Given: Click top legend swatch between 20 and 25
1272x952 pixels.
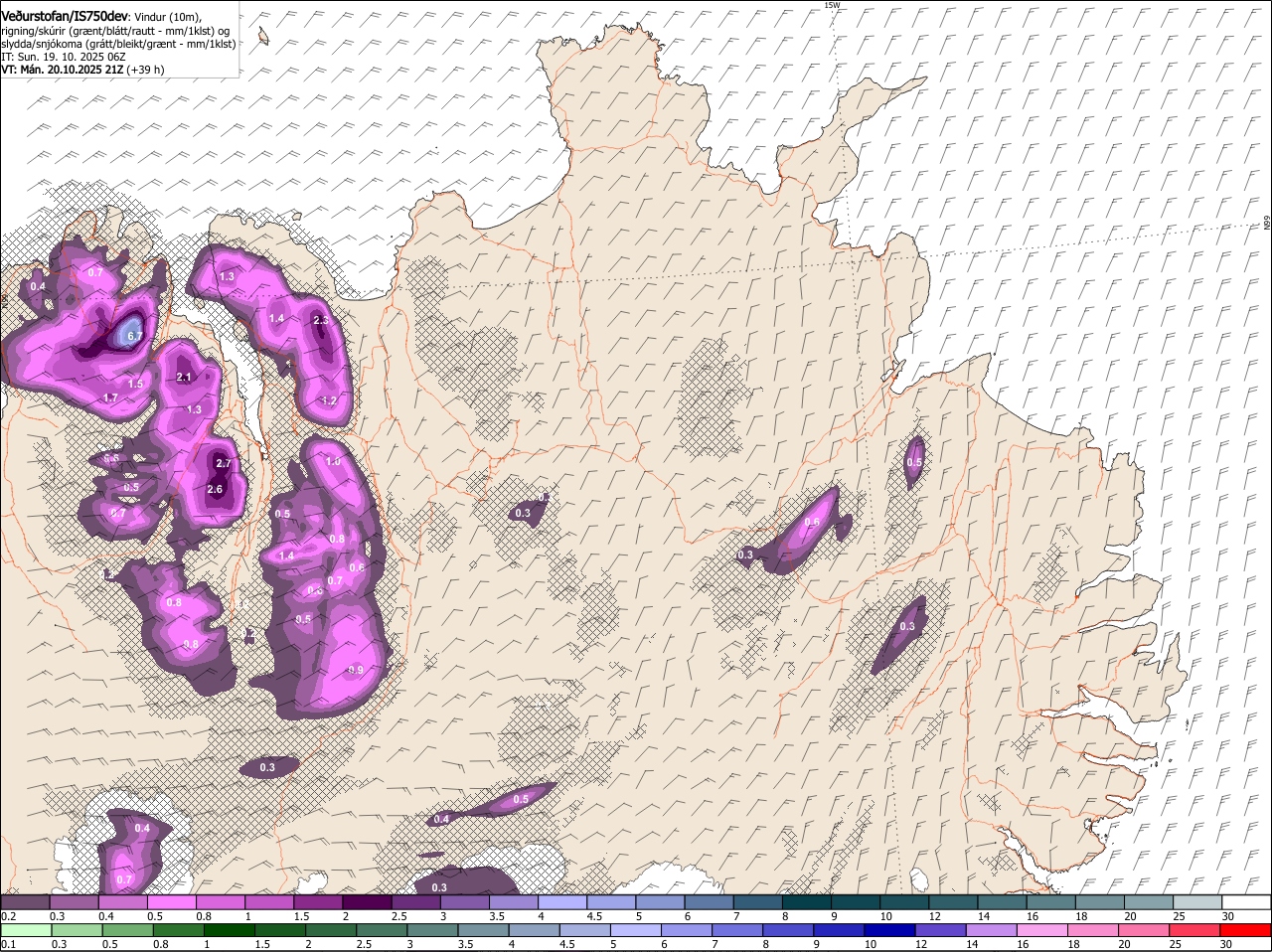Looking at the screenshot, I should pyautogui.click(x=1148, y=901).
